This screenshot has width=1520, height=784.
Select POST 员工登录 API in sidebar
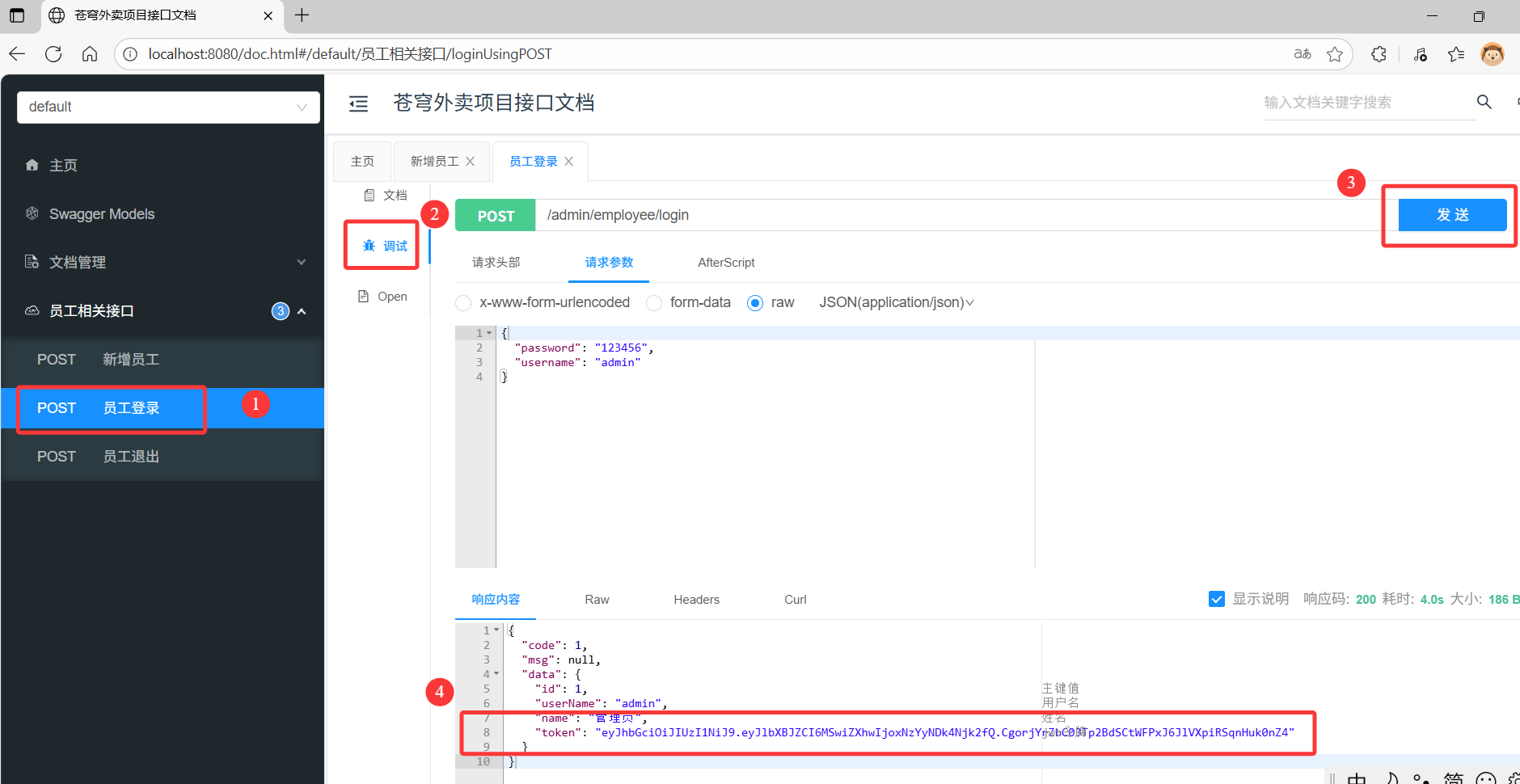163,408
